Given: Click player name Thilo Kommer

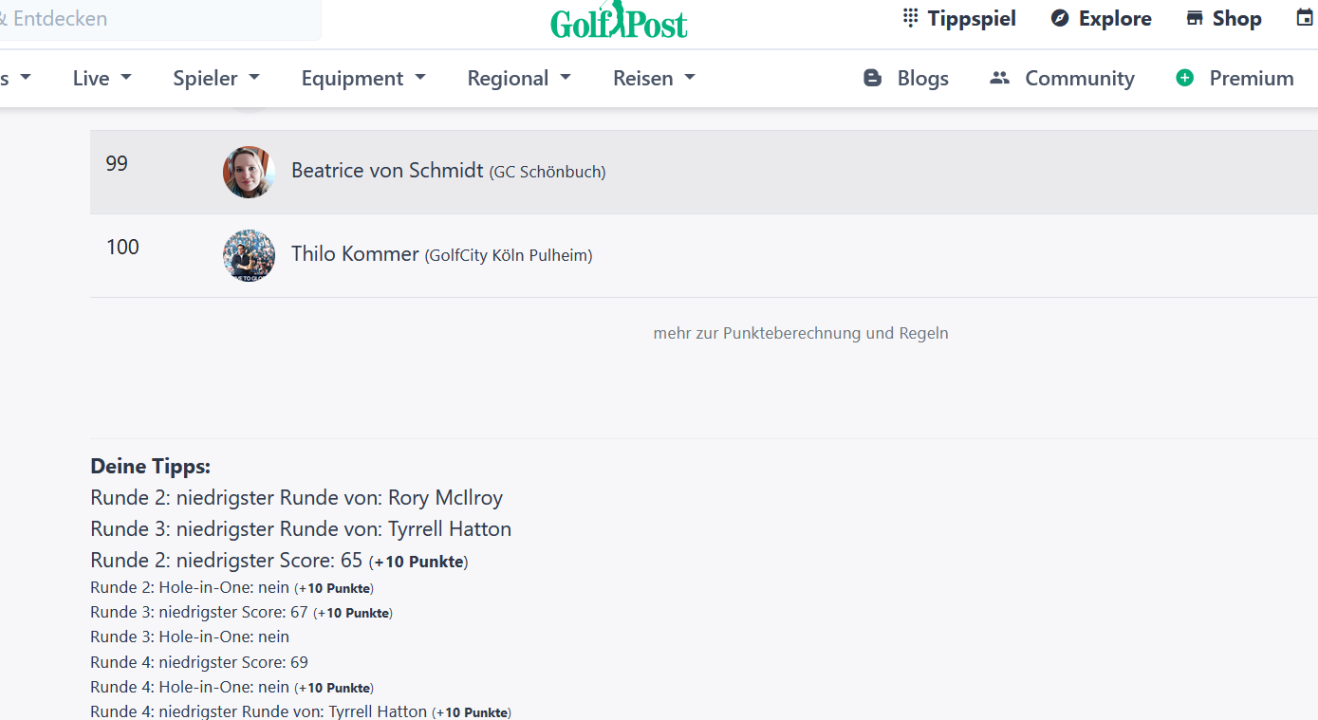Looking at the screenshot, I should click(355, 254).
